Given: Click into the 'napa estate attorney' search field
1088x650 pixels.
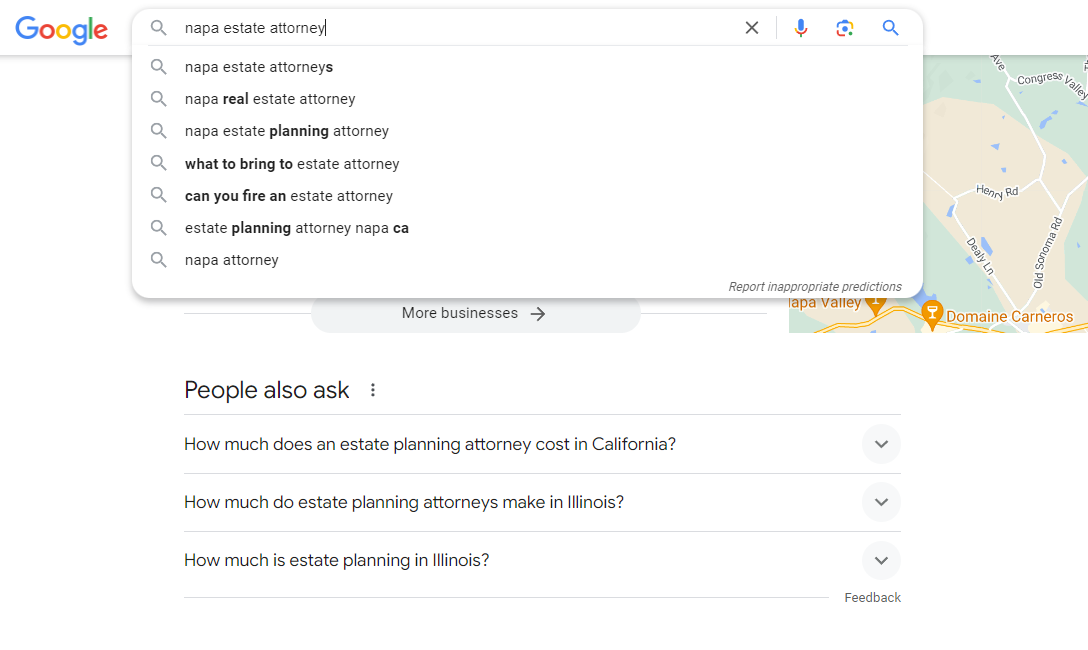Looking at the screenshot, I should point(458,28).
